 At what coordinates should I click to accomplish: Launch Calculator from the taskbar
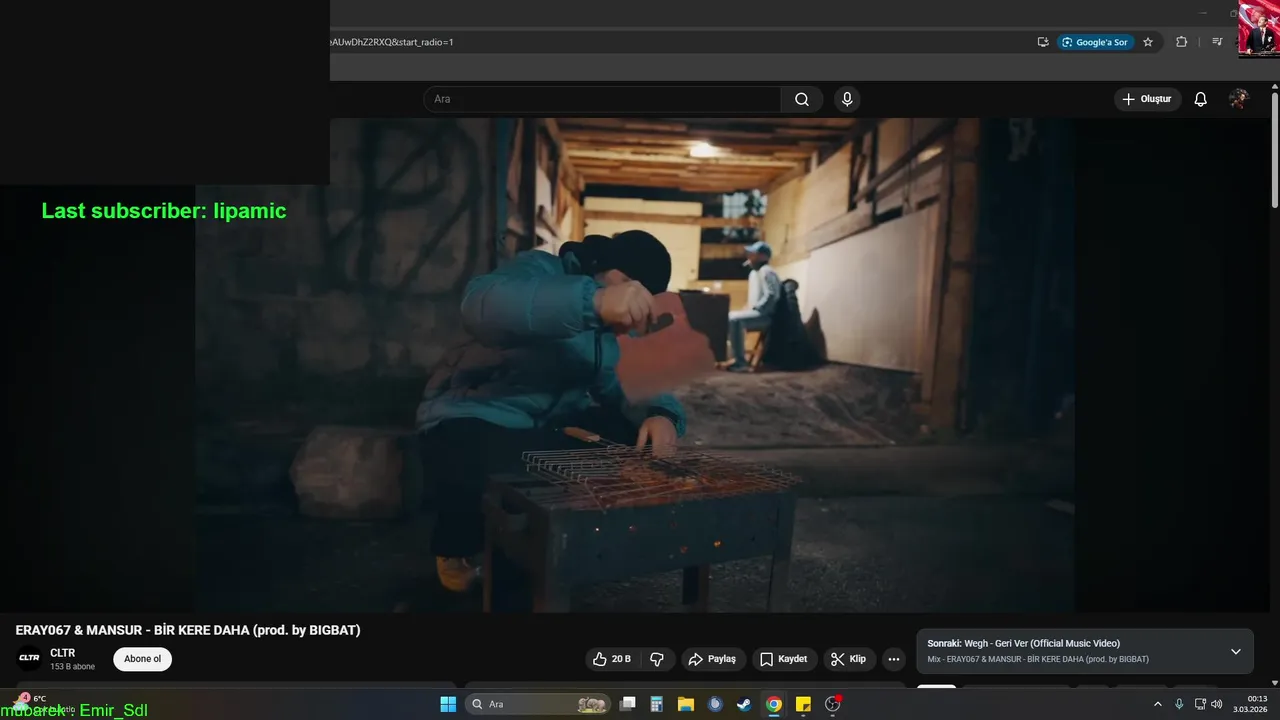point(657,704)
